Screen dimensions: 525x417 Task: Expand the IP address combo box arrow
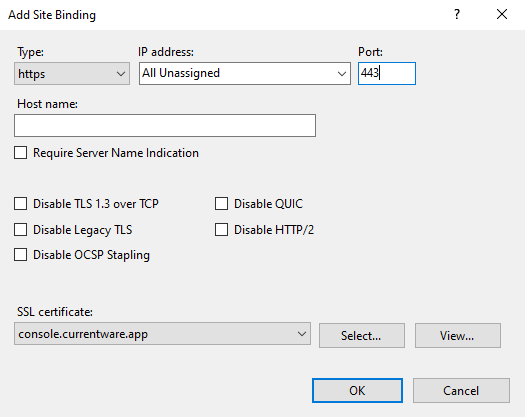coord(342,73)
